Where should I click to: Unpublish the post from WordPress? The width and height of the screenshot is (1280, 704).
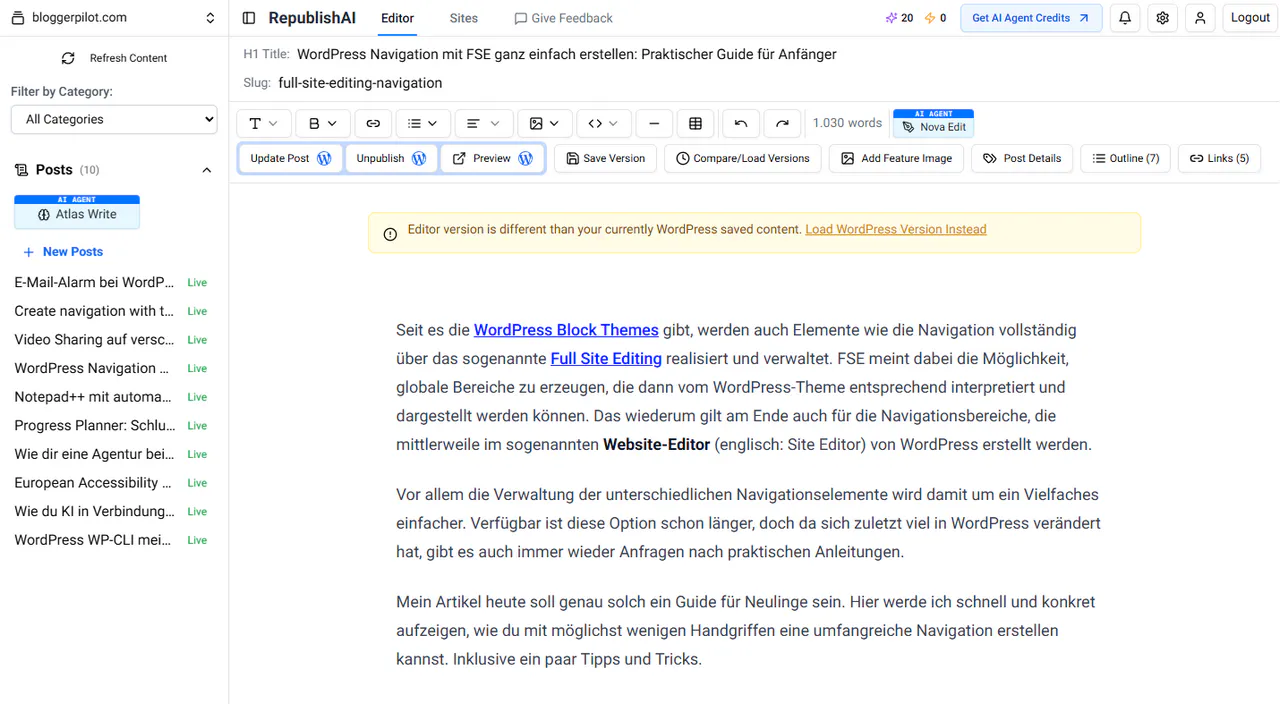coord(391,158)
